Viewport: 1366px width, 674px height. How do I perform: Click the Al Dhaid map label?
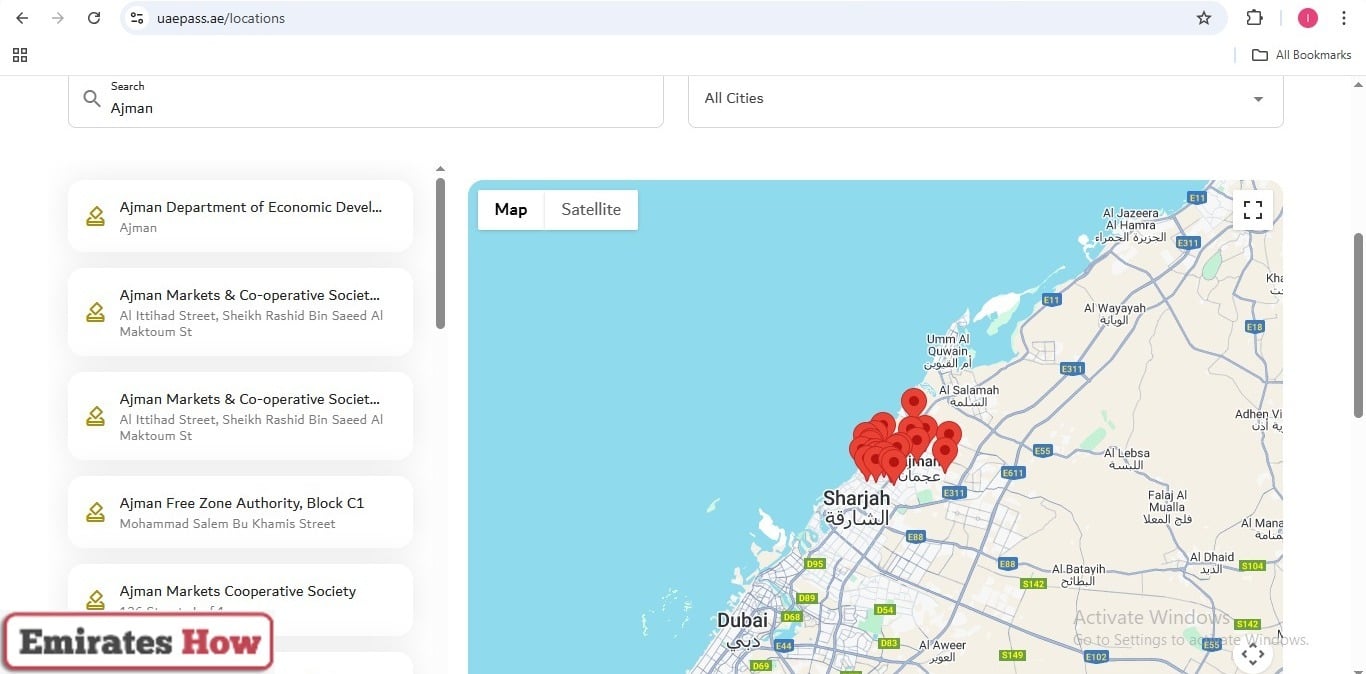pyautogui.click(x=1212, y=563)
